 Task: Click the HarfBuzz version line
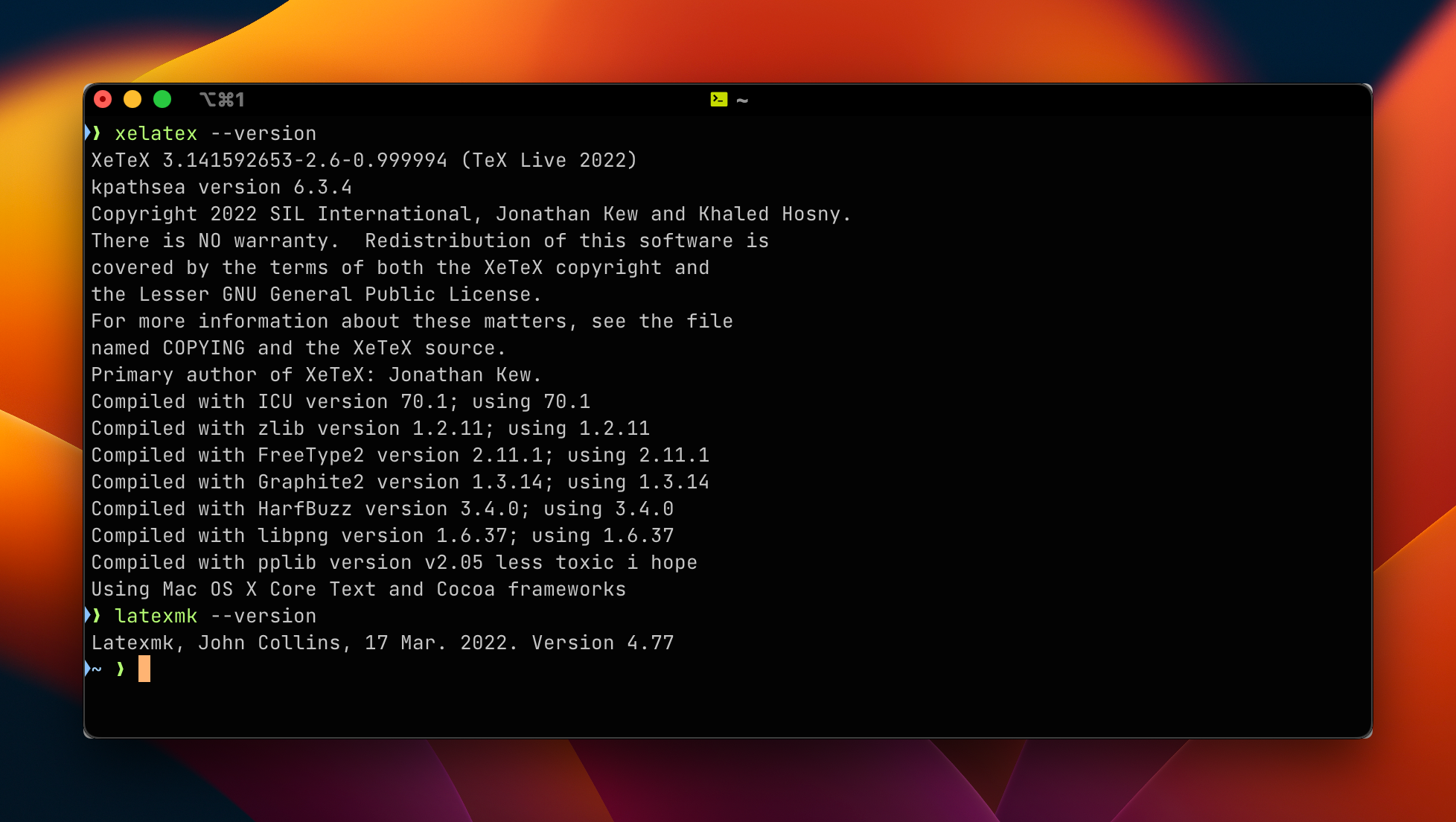(382, 509)
